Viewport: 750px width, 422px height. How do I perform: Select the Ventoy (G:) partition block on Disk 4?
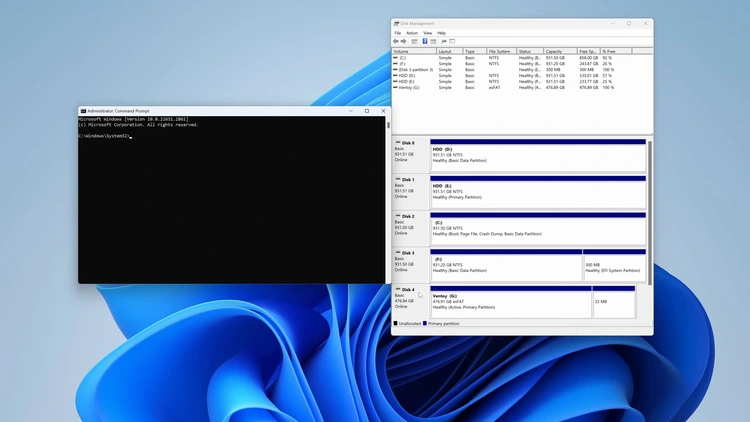(511, 302)
